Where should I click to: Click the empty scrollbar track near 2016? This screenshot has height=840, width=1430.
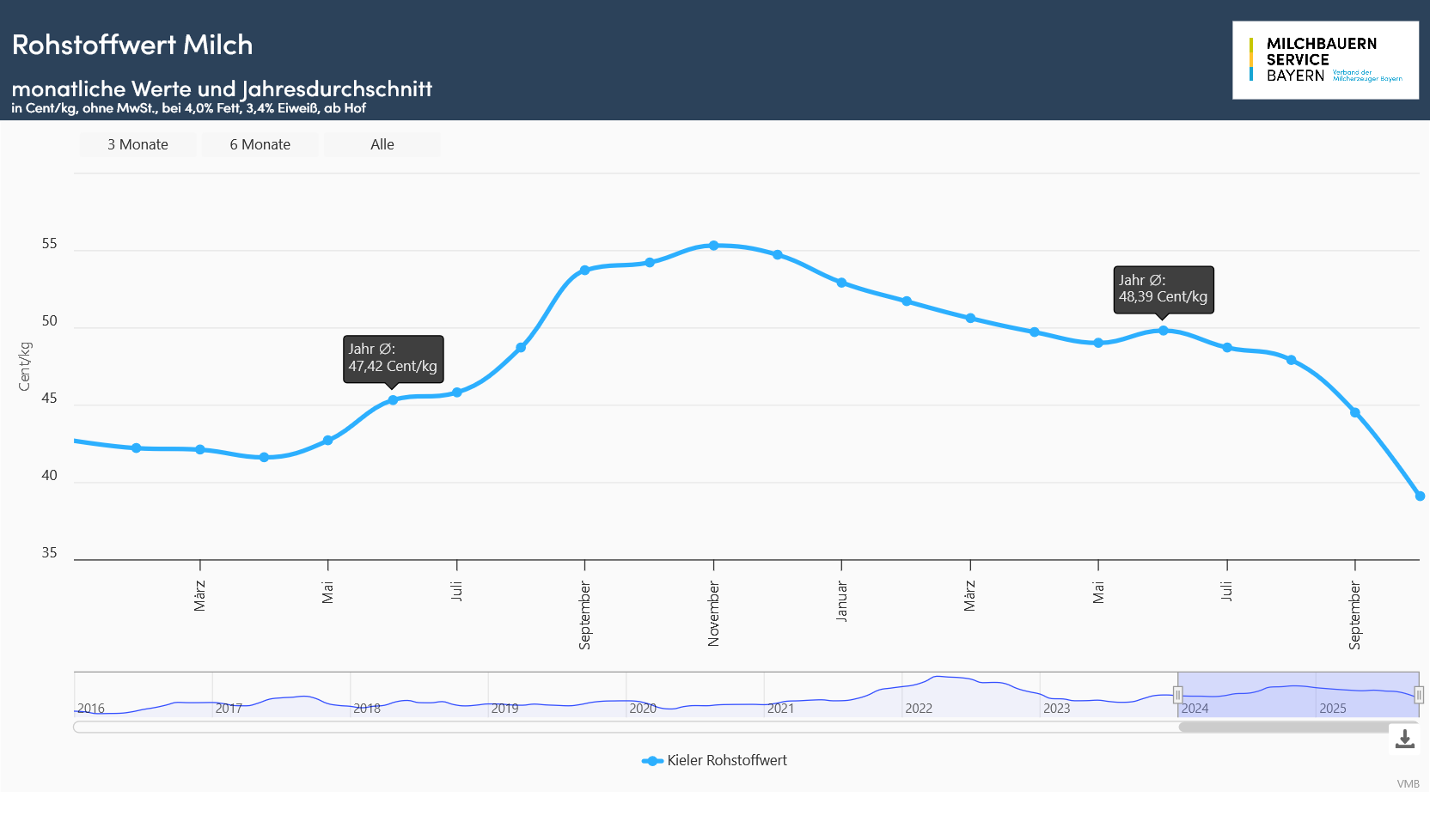(258, 727)
